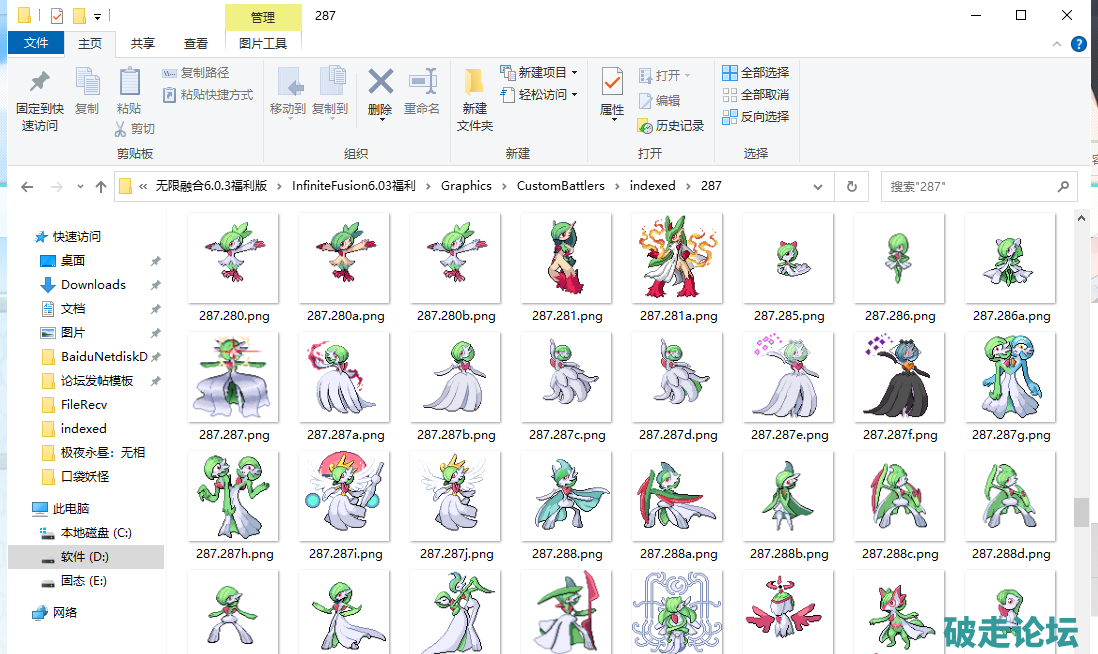Open the address bar history dropdown
The width and height of the screenshot is (1098, 654).
818,186
